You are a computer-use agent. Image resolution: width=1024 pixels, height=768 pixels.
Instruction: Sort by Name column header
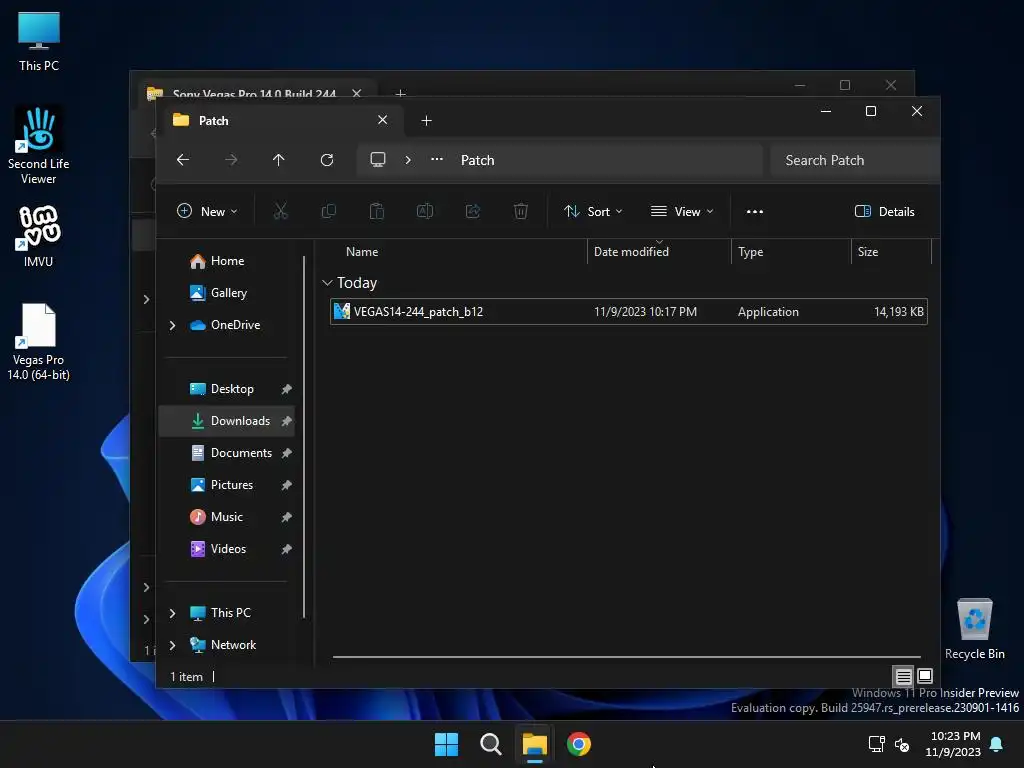click(362, 252)
